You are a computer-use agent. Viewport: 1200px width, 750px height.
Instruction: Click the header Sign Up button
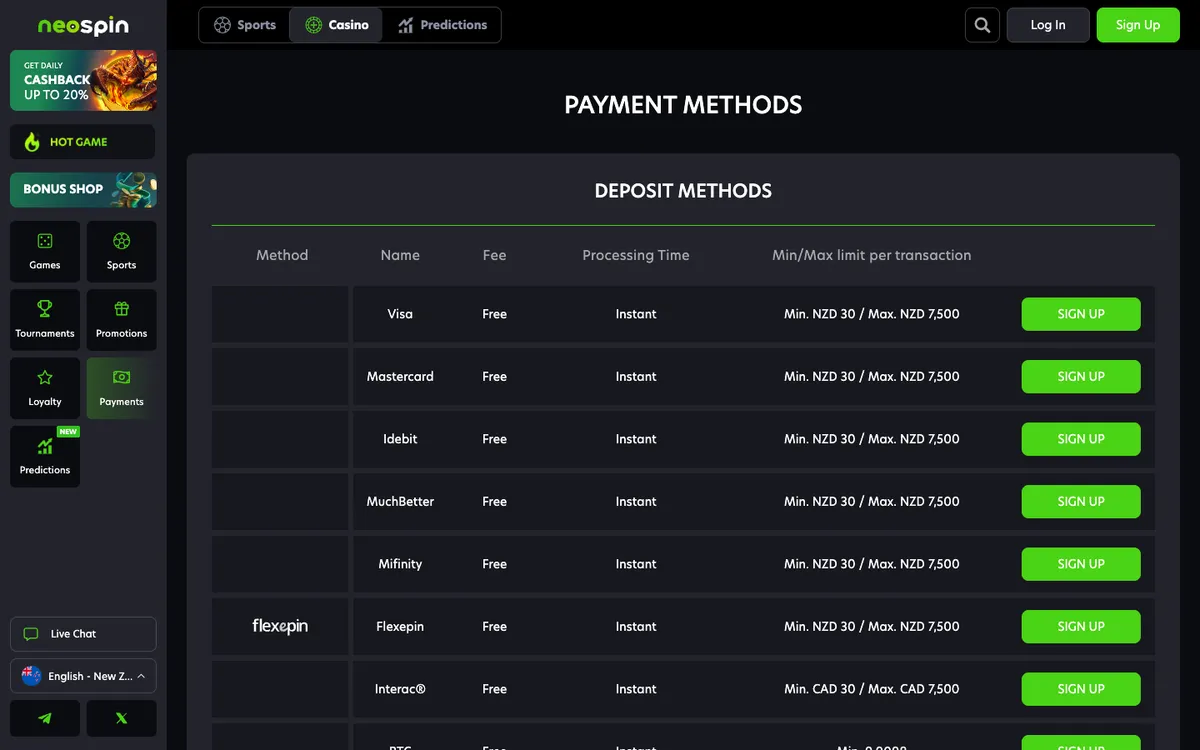pyautogui.click(x=1138, y=25)
